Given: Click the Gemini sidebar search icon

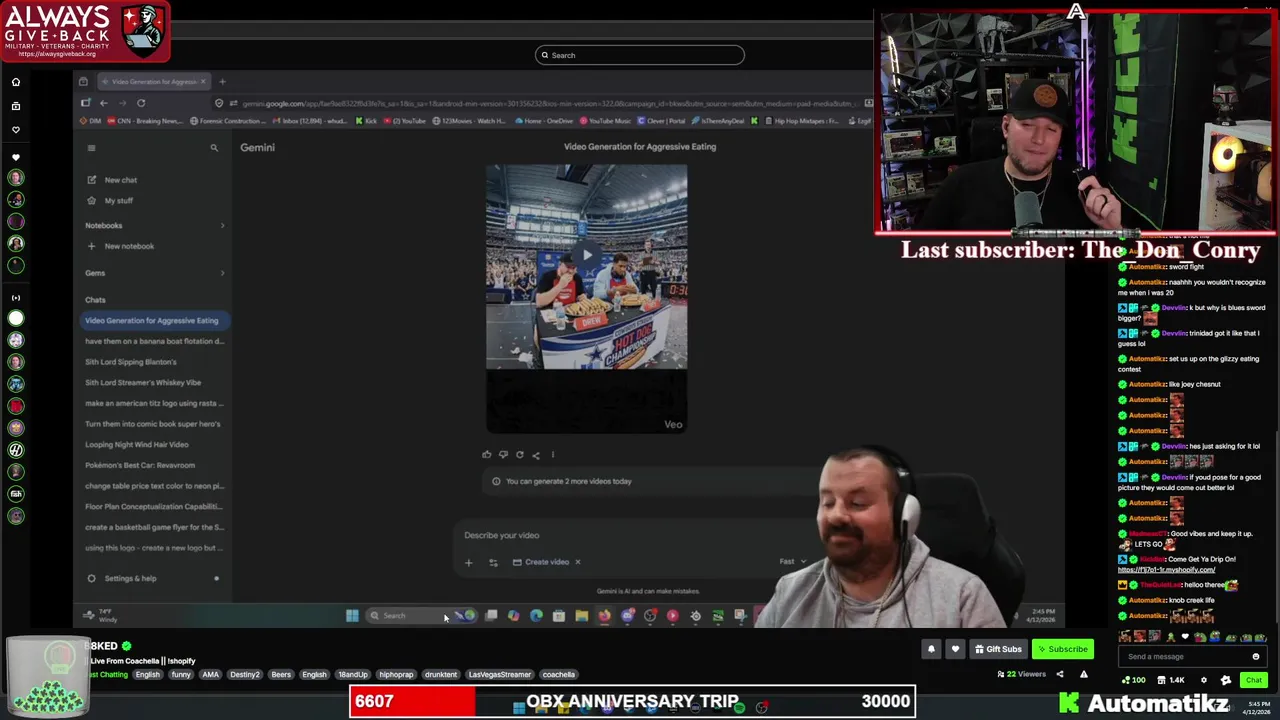Looking at the screenshot, I should pyautogui.click(x=214, y=148).
